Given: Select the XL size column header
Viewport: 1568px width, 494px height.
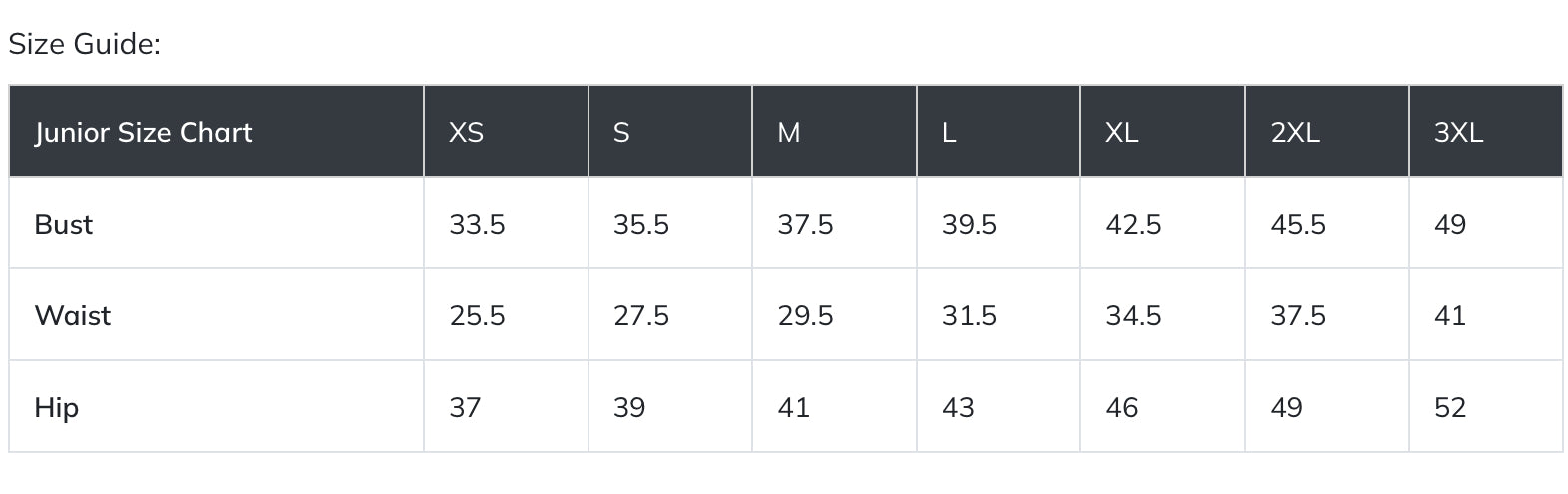Looking at the screenshot, I should (x=1121, y=132).
